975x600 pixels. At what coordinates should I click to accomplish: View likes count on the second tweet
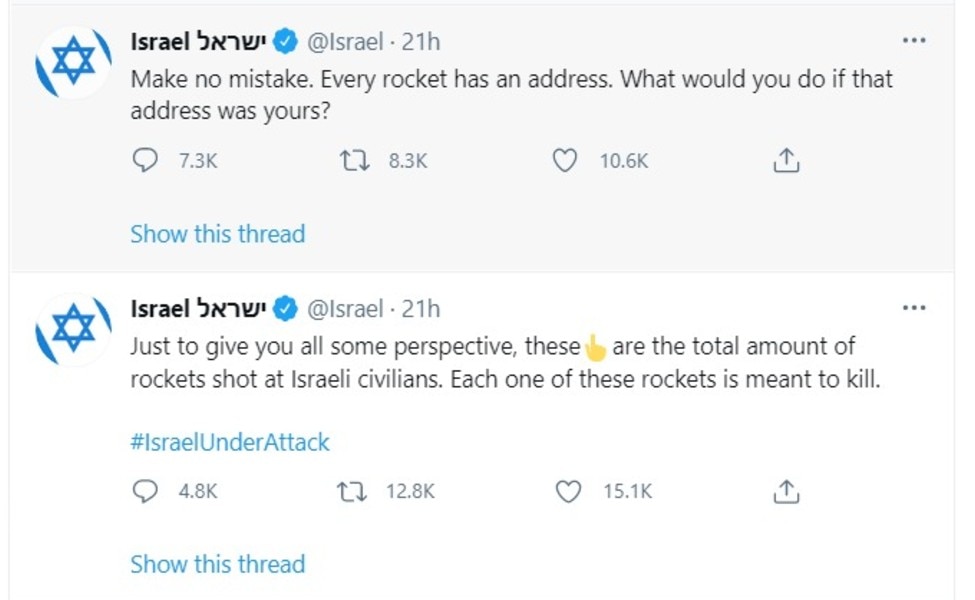(628, 491)
